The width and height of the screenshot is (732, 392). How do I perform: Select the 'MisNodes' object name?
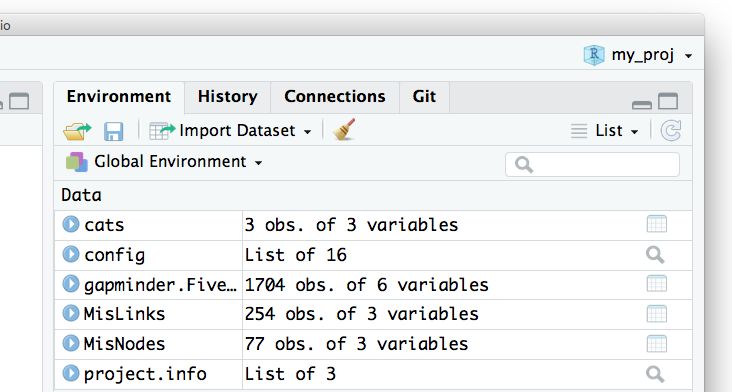(x=124, y=344)
